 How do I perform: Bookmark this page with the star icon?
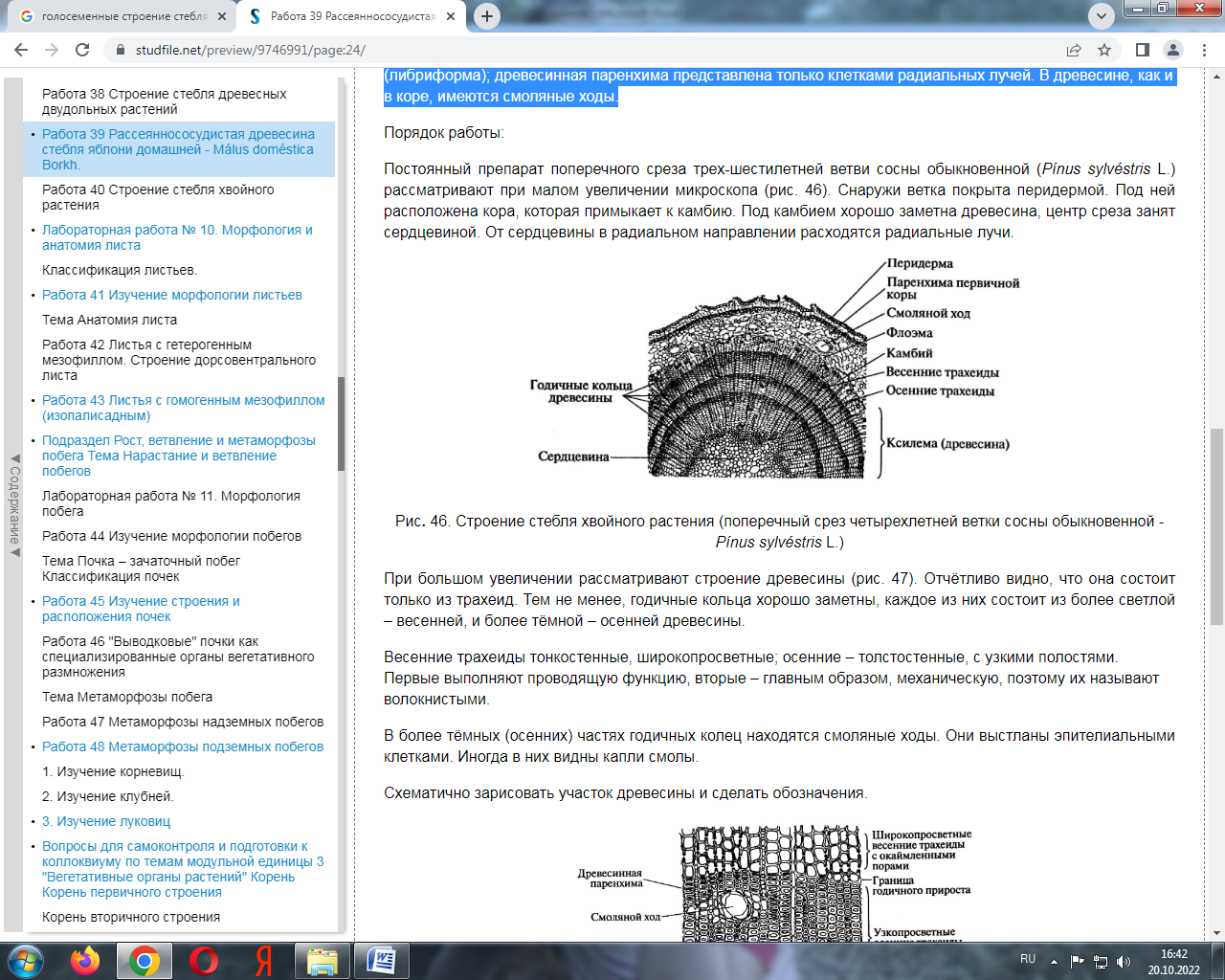pos(1104,50)
